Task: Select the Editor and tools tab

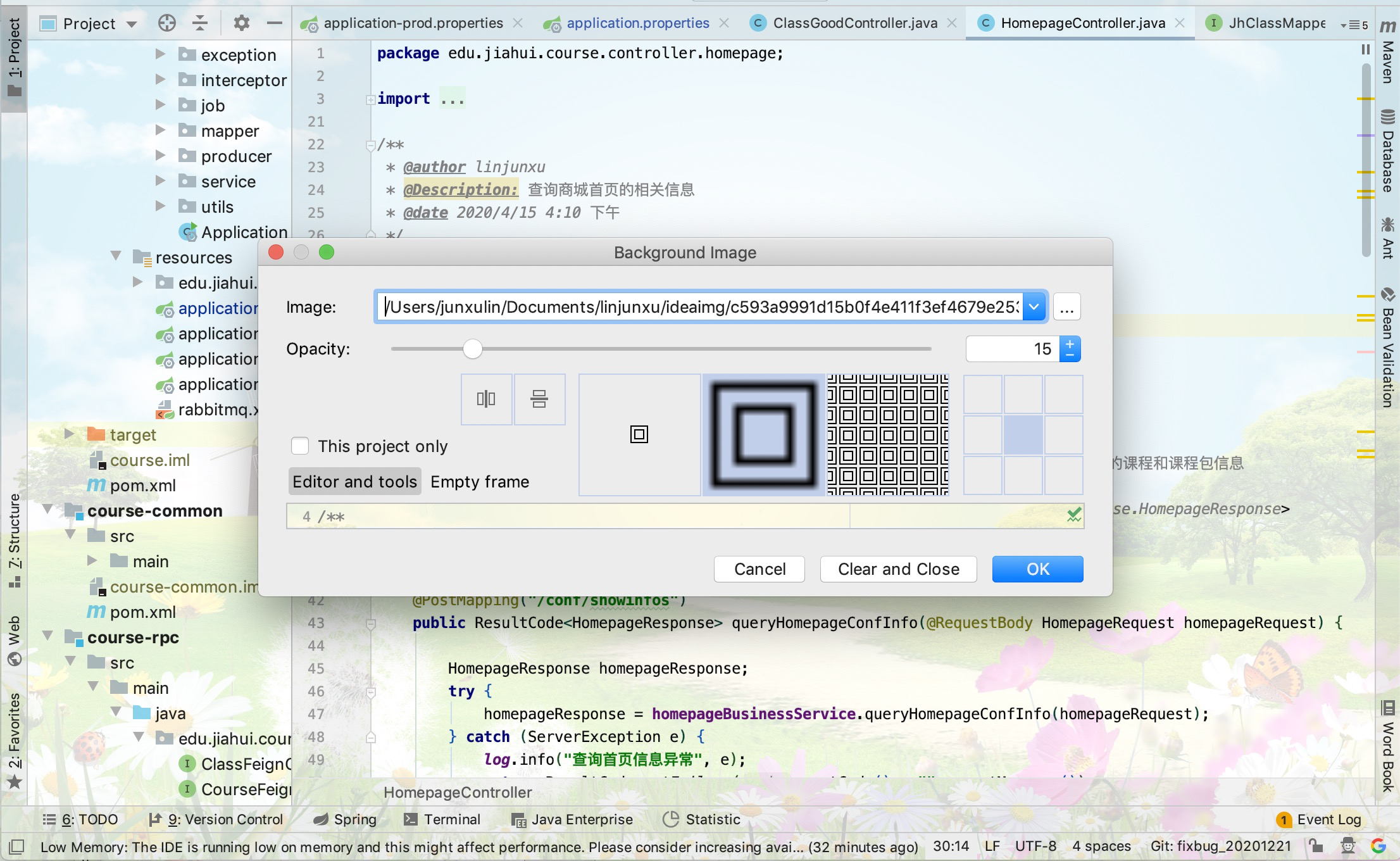Action: [x=355, y=481]
